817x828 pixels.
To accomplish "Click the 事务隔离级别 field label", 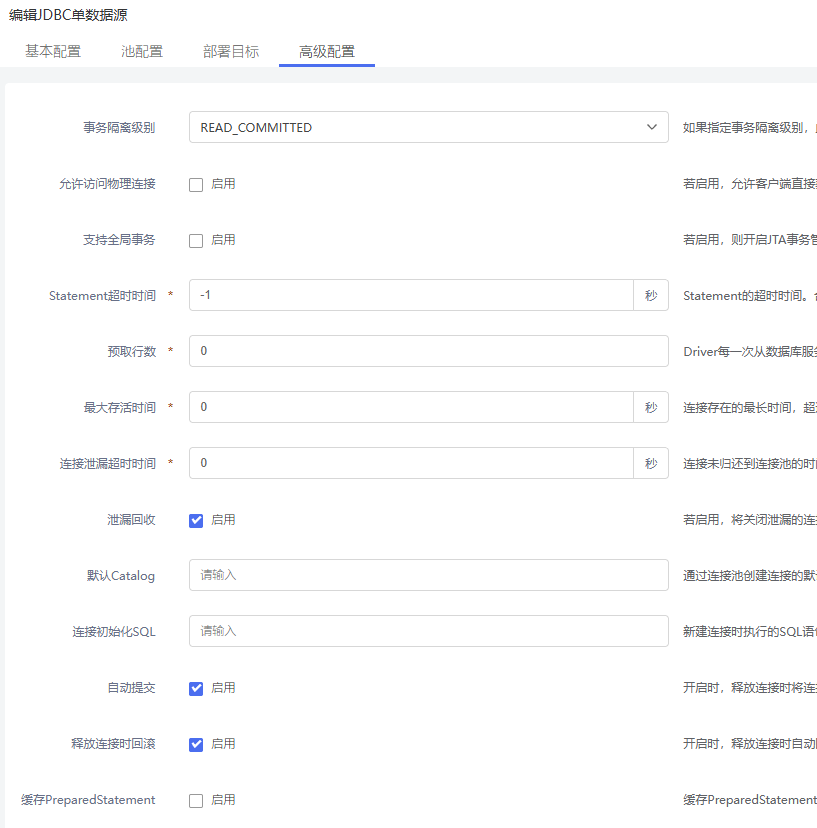I will click(x=119, y=128).
